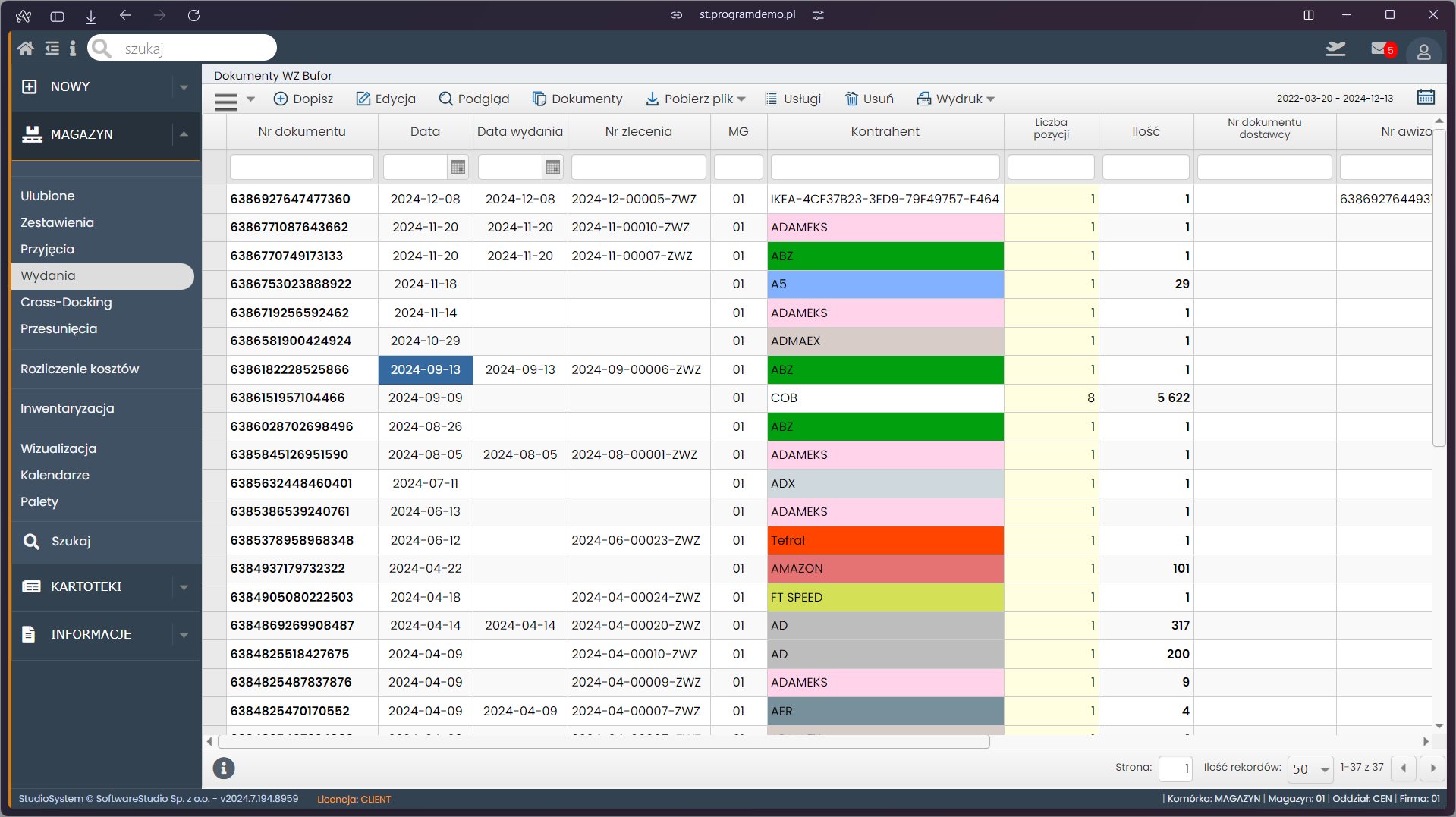Expand the KARTOTEKI section
The height and width of the screenshot is (817, 1456).
coord(184,587)
